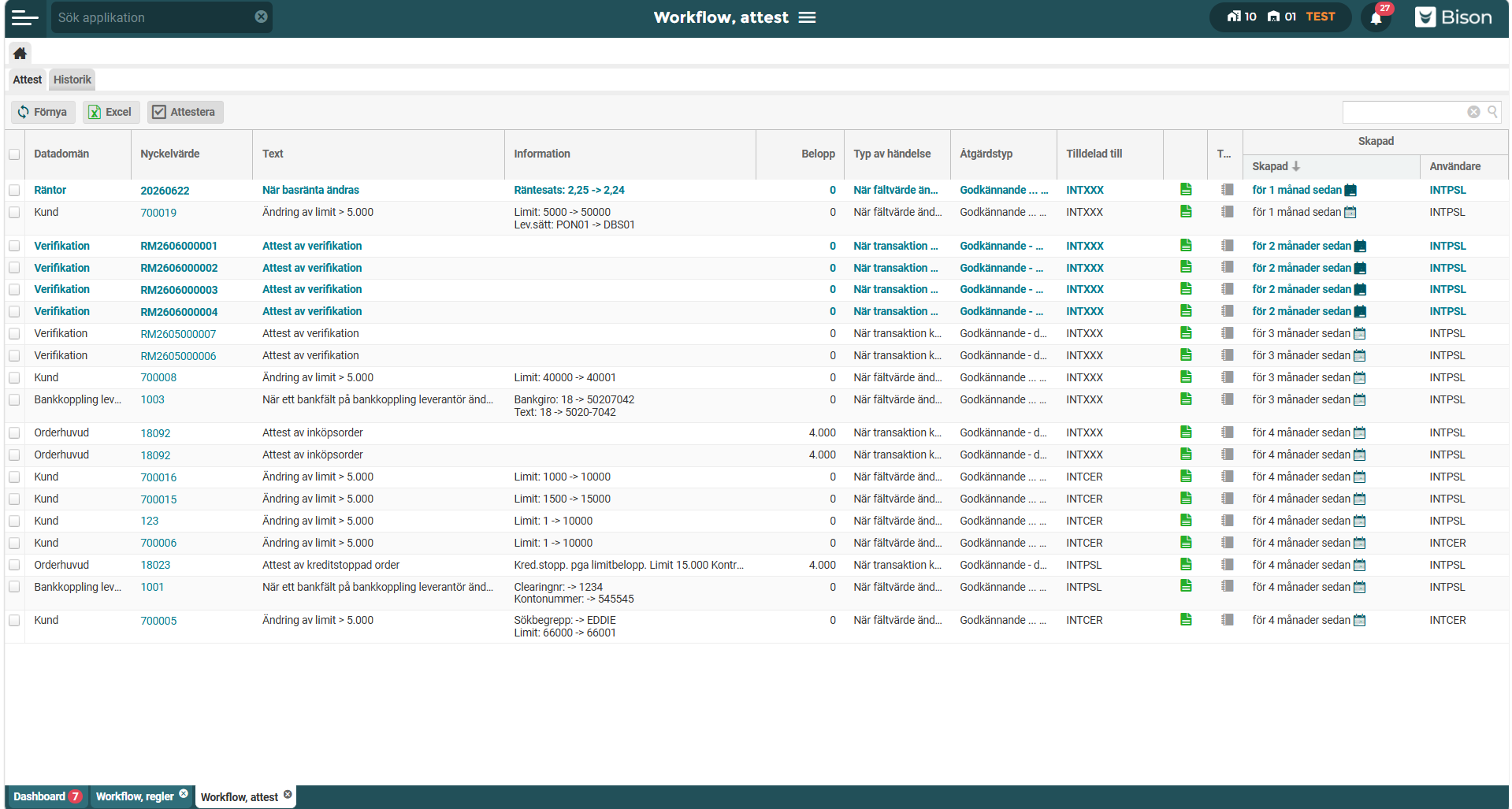Open green document icon for Kund 700016
1512x809 pixels.
pyautogui.click(x=1186, y=476)
